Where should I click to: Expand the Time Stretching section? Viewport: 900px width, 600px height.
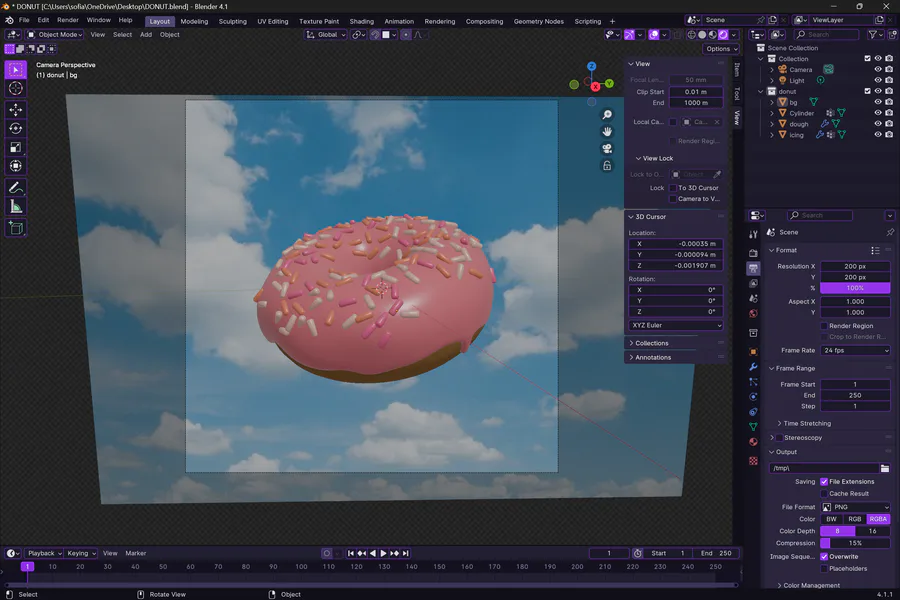point(804,423)
